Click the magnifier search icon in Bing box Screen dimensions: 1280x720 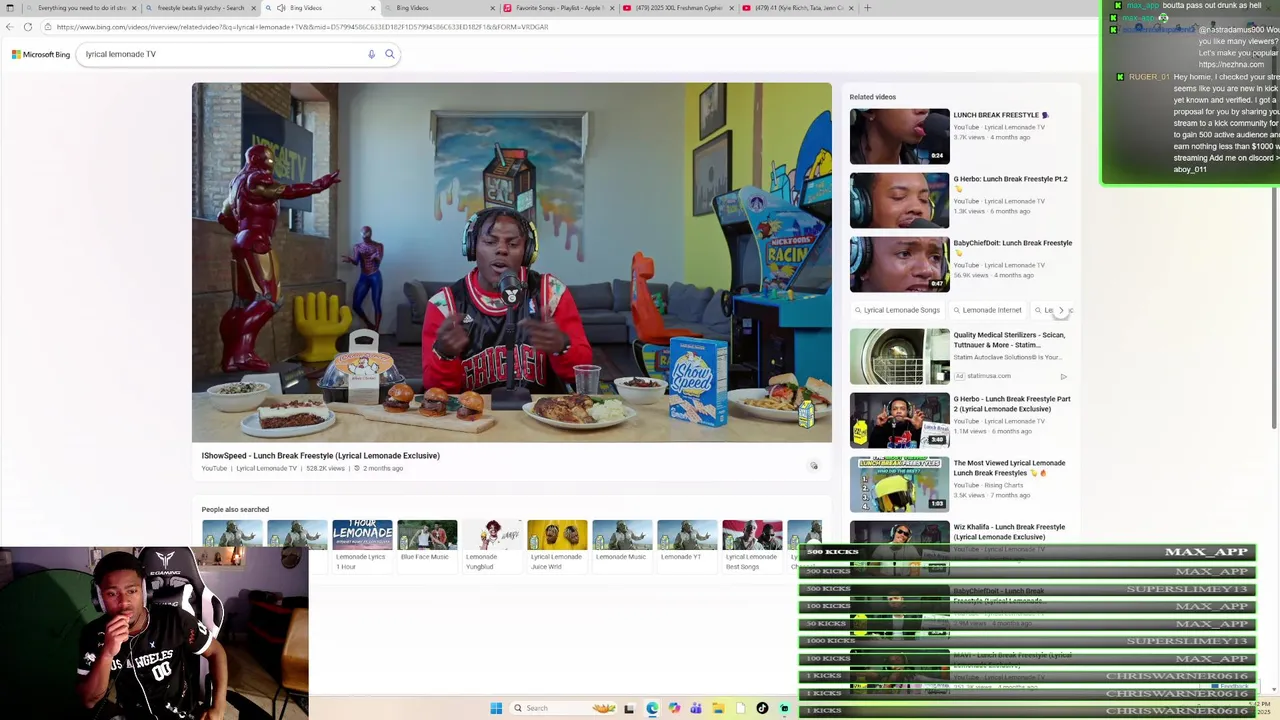[390, 54]
